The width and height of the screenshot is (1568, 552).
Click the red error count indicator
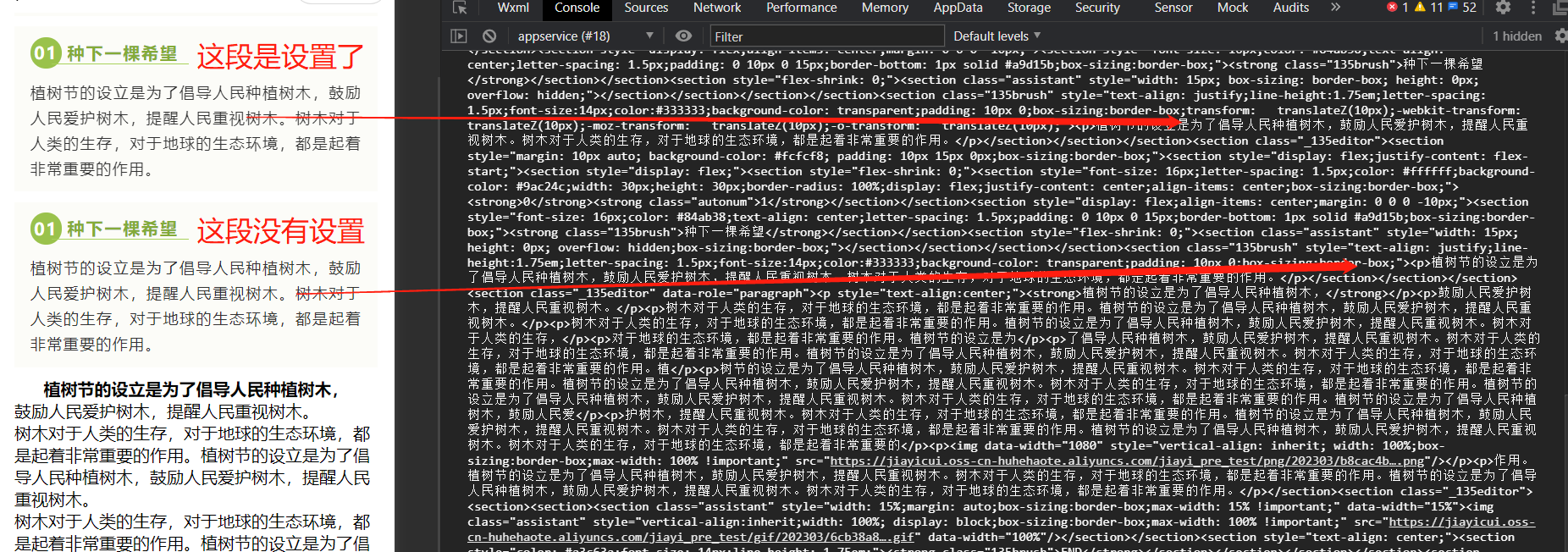point(1398,8)
